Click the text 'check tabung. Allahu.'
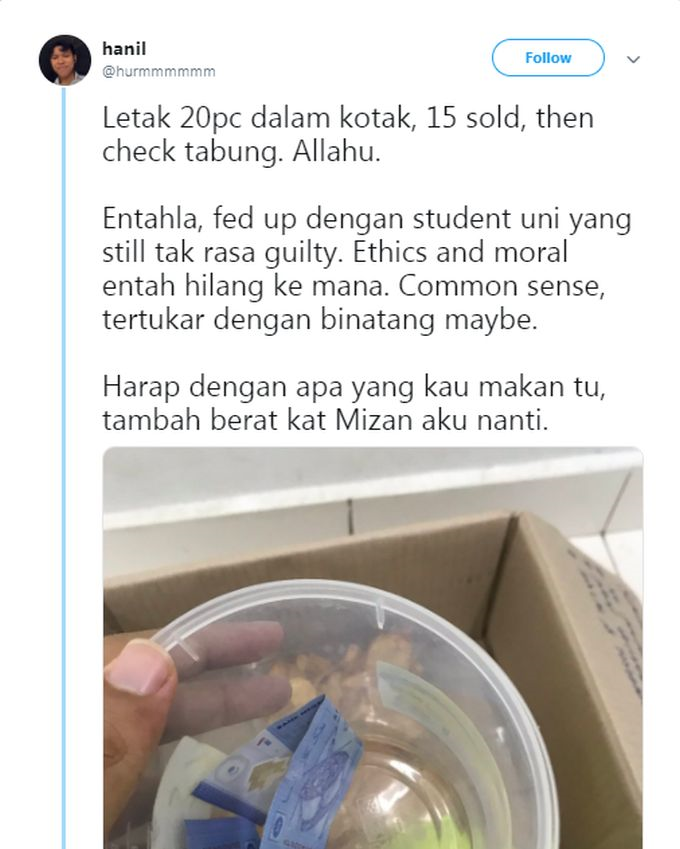The image size is (680, 849). (x=241, y=152)
